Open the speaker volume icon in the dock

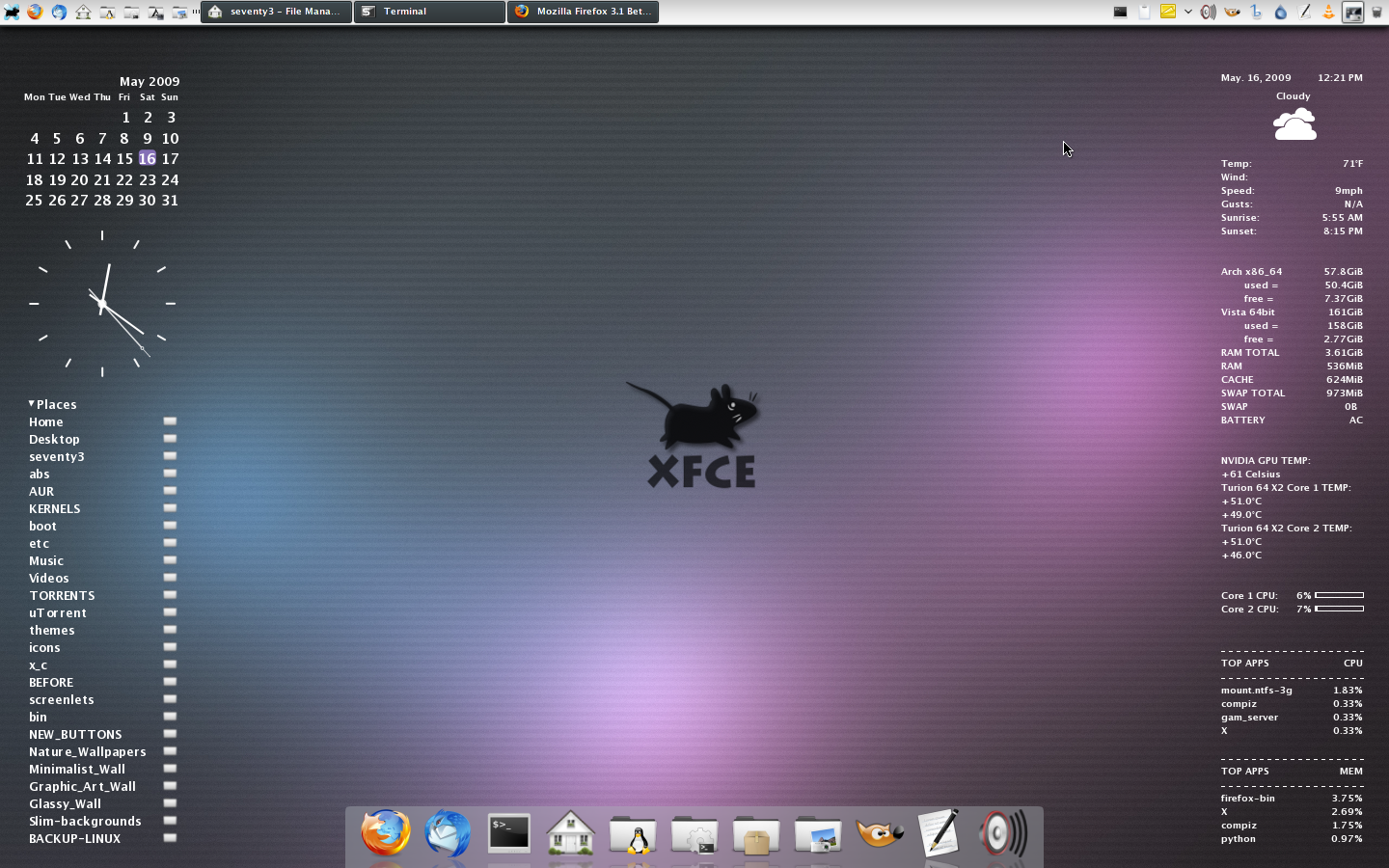click(x=1003, y=833)
